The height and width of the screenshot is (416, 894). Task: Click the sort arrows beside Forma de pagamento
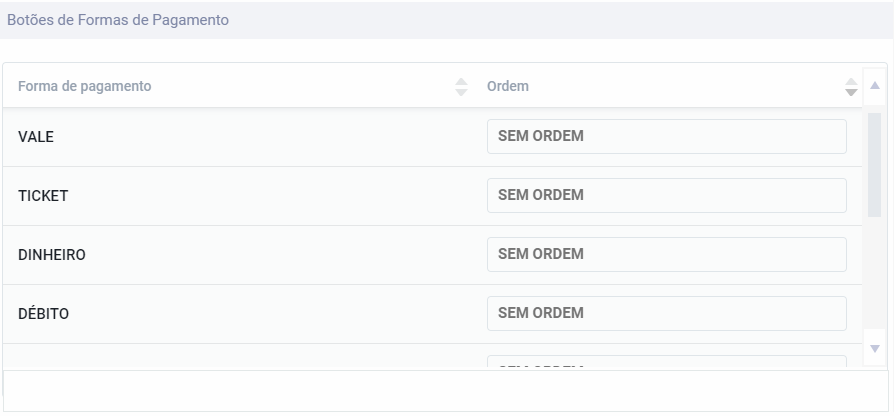point(461,87)
